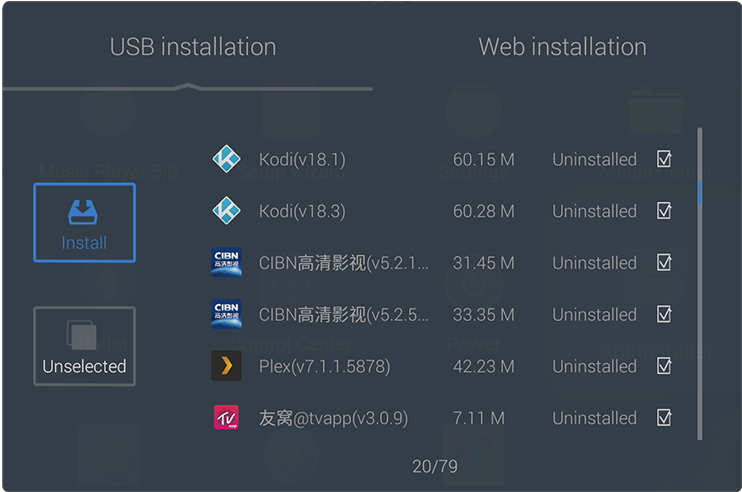Click the download tray icon above Install
Screen dimensions: 742x492
[83, 212]
